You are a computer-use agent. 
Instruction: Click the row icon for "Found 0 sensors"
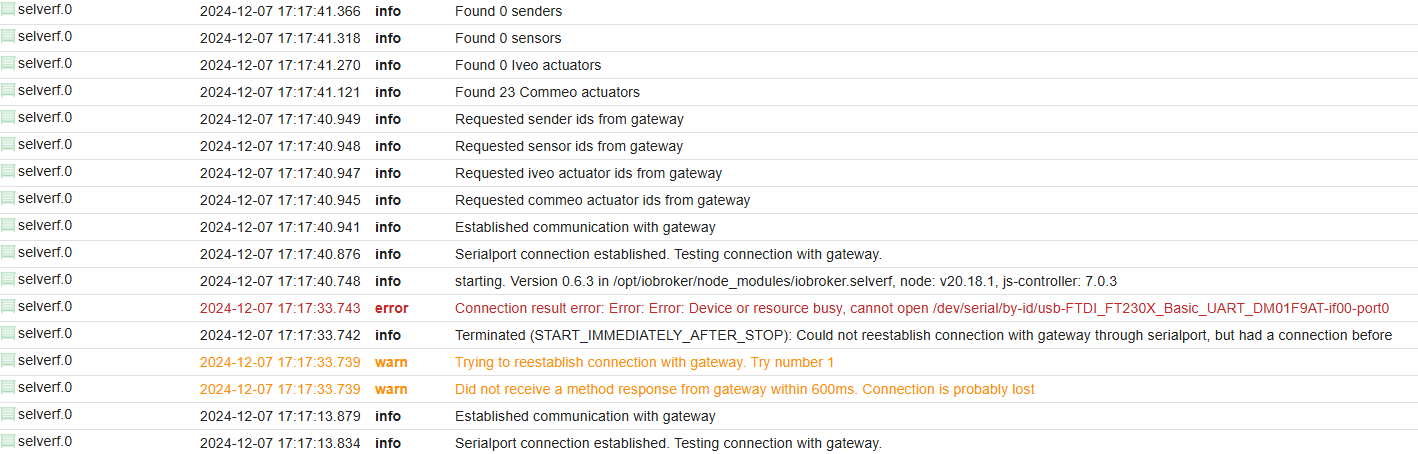click(x=8, y=37)
